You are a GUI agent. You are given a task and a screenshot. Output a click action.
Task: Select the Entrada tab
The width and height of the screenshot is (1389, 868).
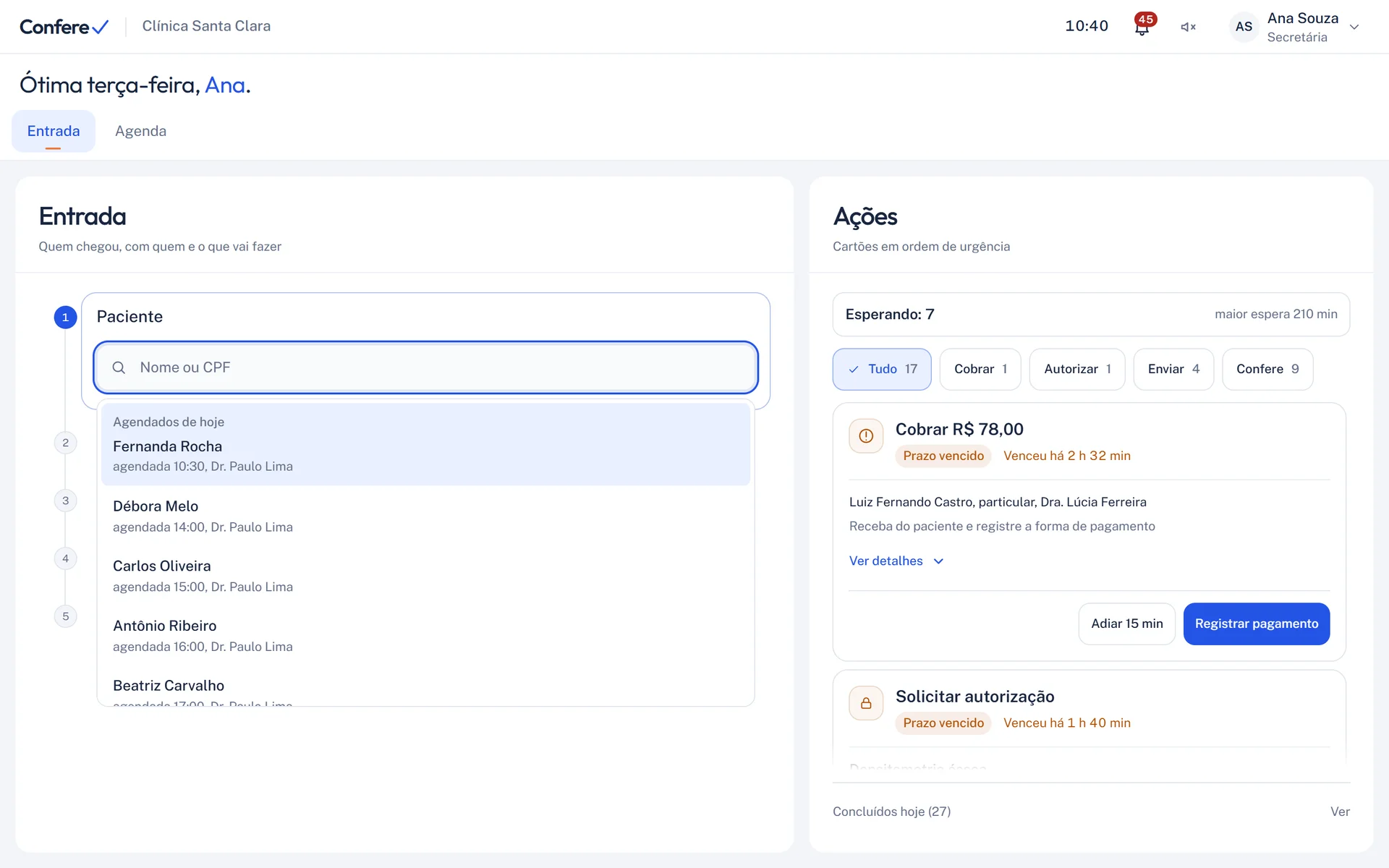[x=54, y=131]
